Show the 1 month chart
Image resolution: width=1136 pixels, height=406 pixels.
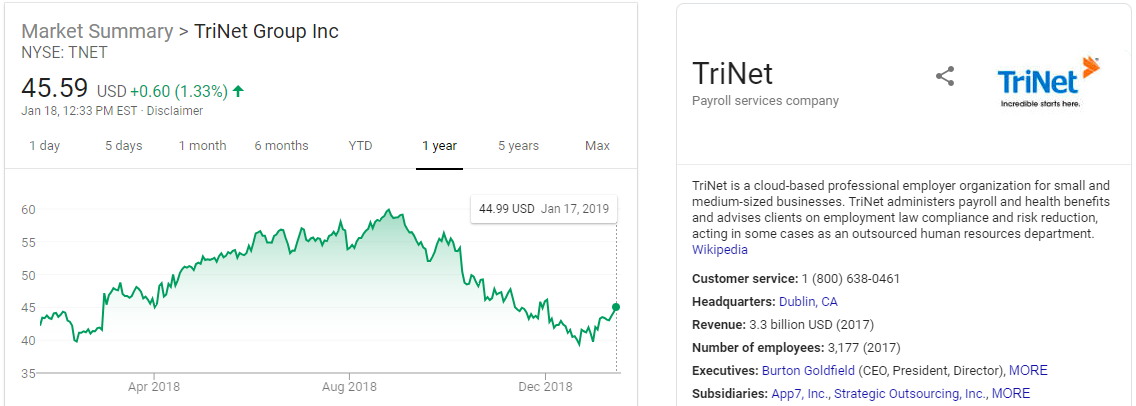click(x=202, y=146)
